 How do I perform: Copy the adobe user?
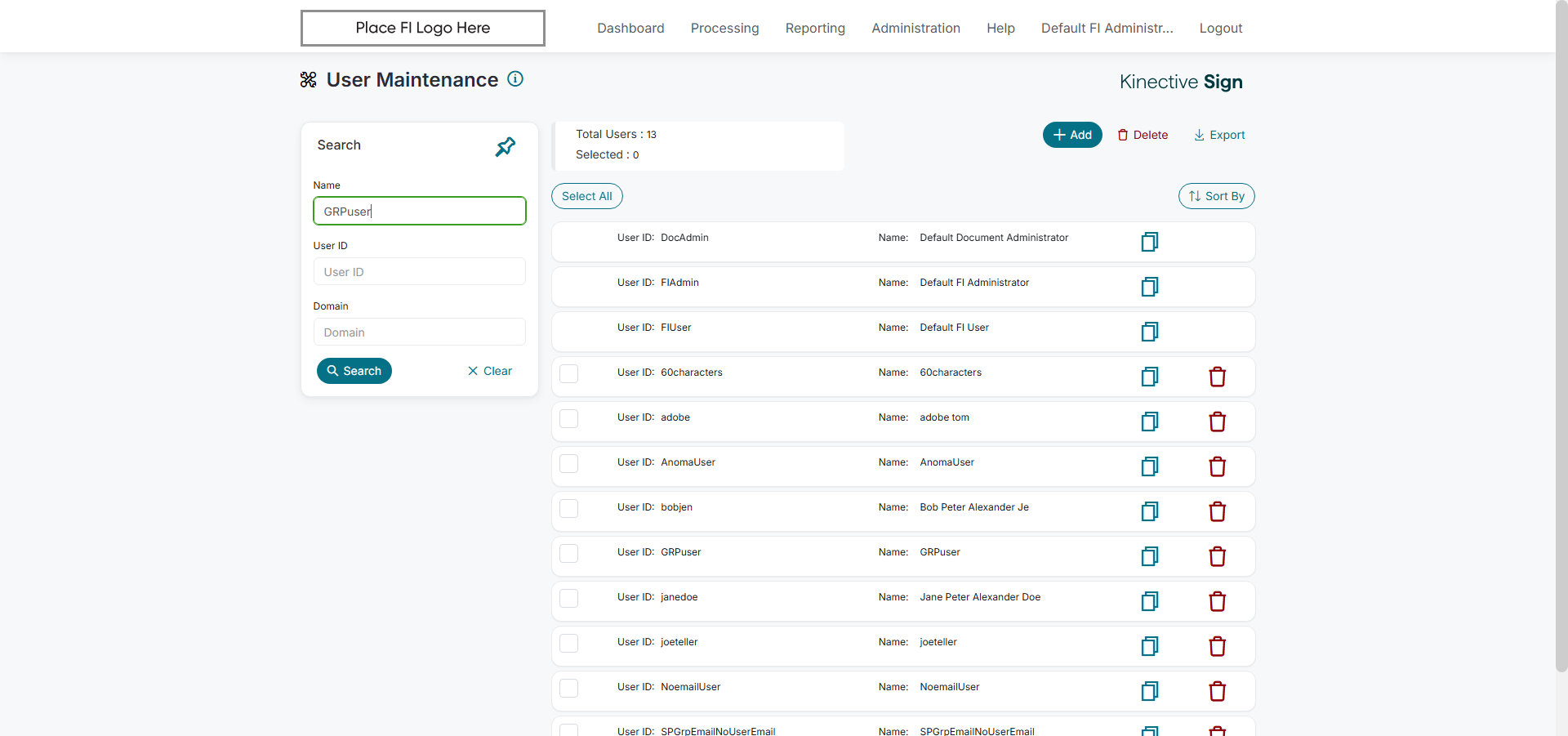click(x=1150, y=422)
